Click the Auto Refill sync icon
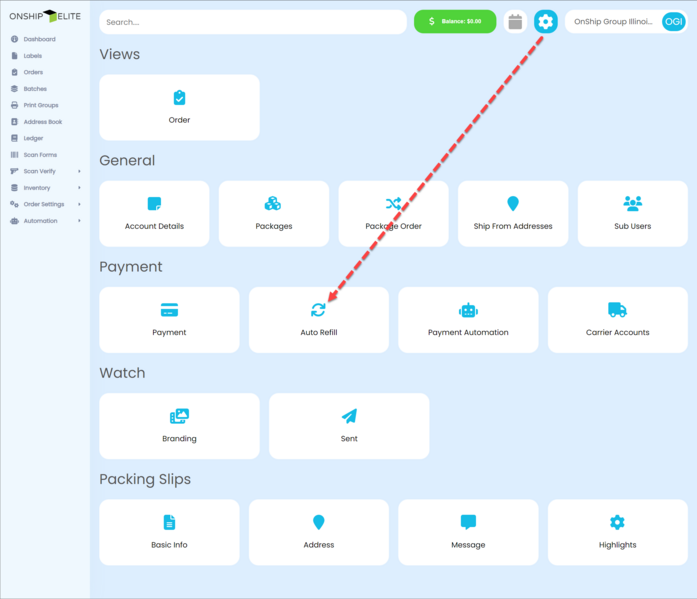The width and height of the screenshot is (697, 599). [x=318, y=310]
